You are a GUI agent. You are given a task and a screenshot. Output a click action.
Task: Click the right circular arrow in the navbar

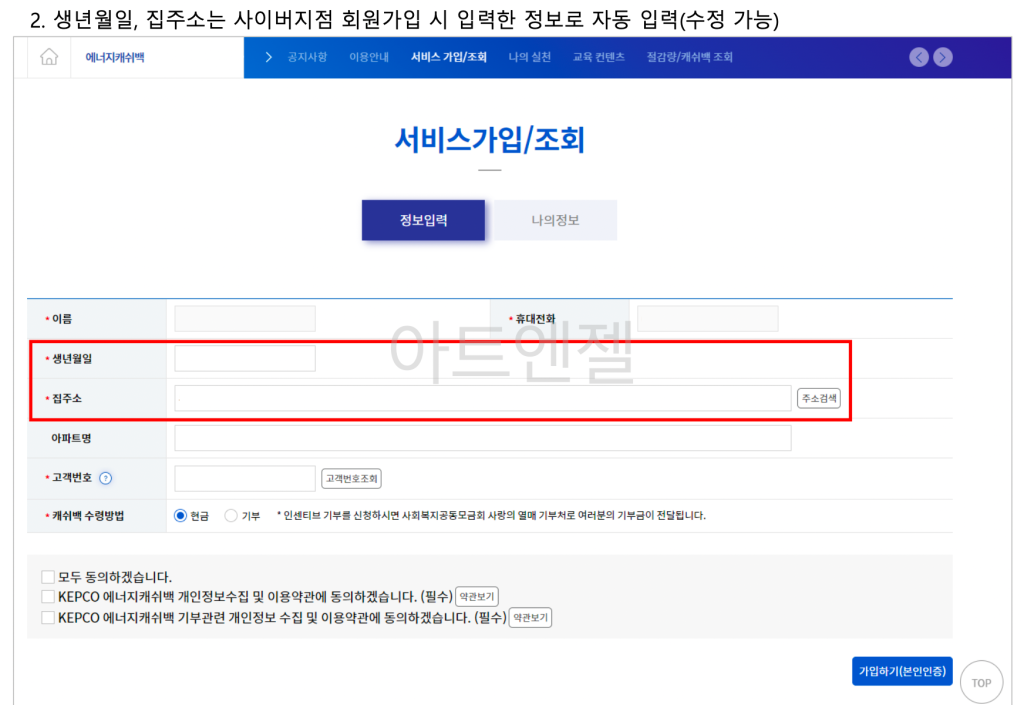pyautogui.click(x=943, y=58)
